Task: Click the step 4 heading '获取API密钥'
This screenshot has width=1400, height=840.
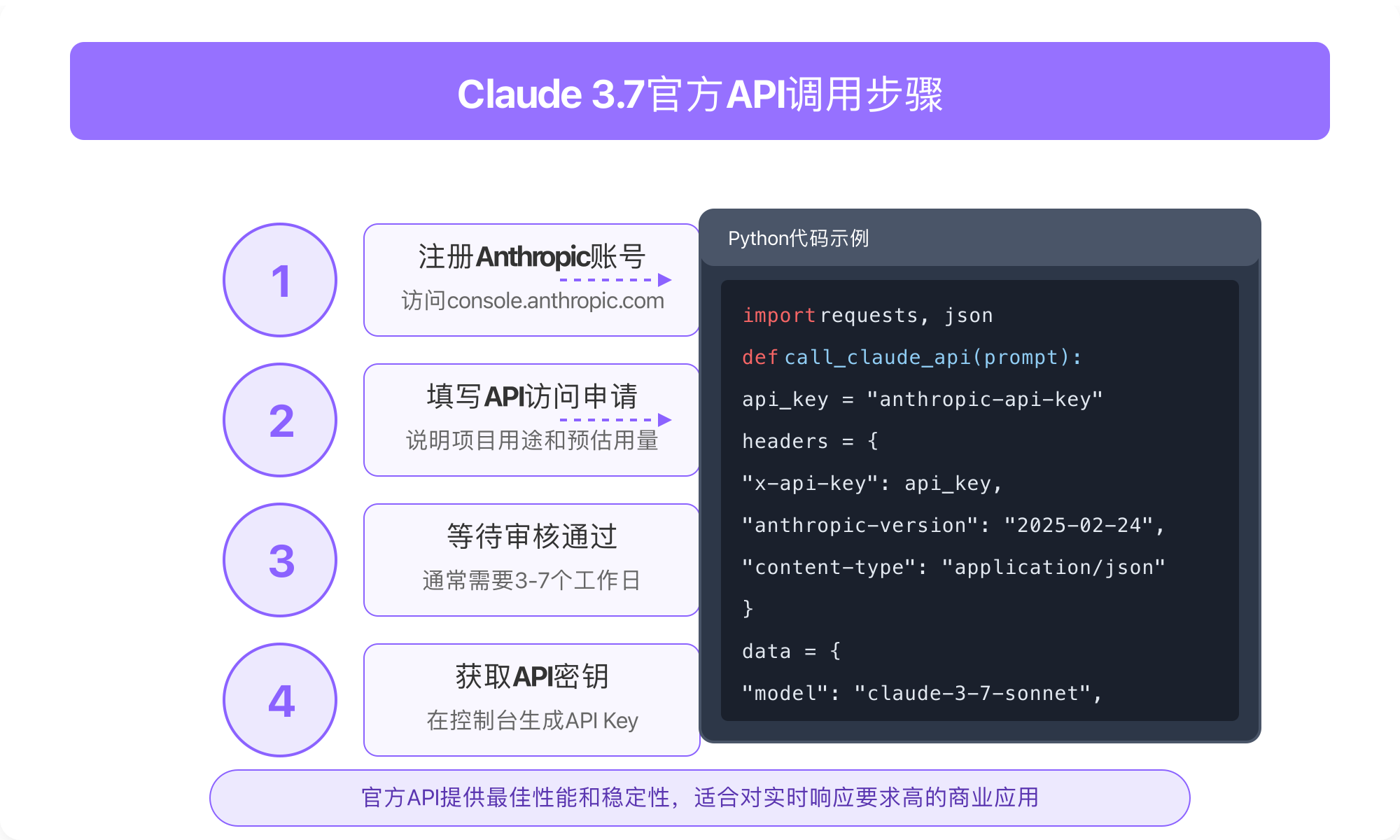Action: (532, 677)
